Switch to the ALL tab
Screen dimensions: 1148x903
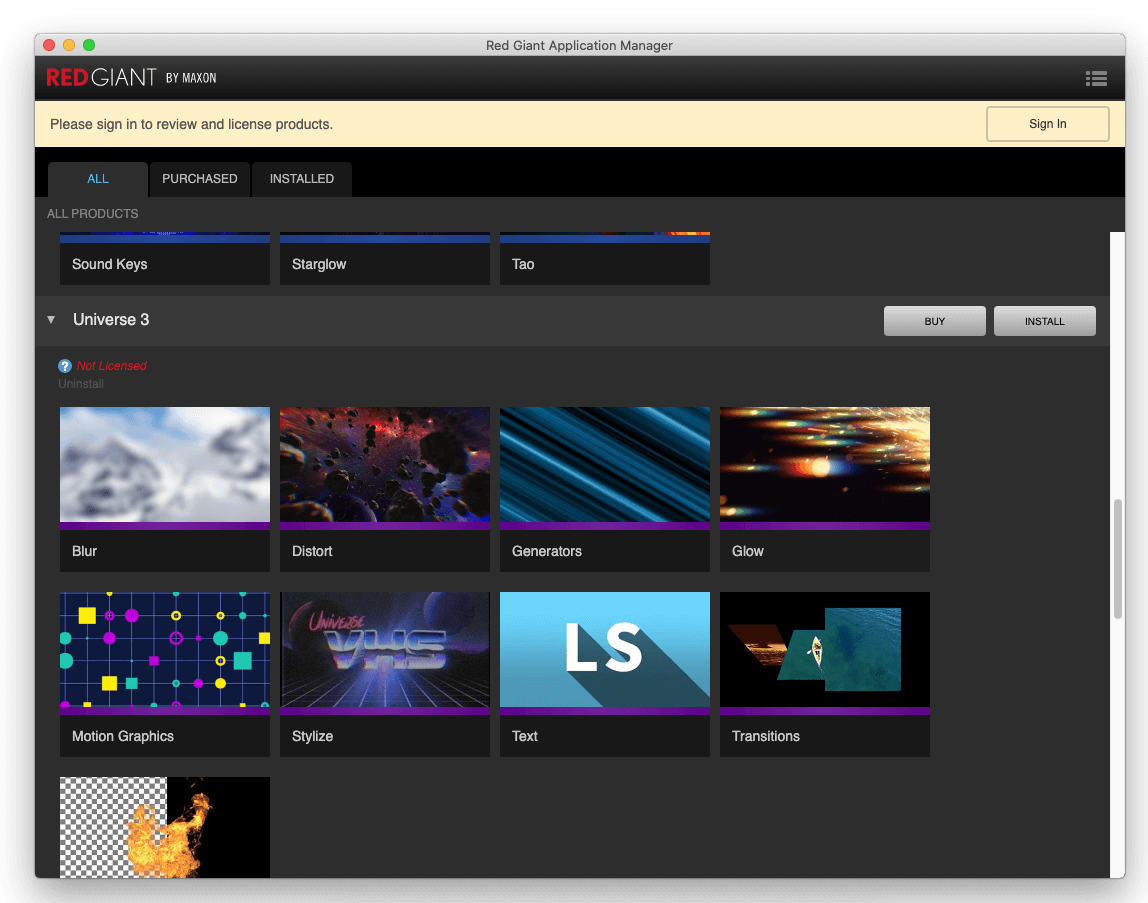97,179
